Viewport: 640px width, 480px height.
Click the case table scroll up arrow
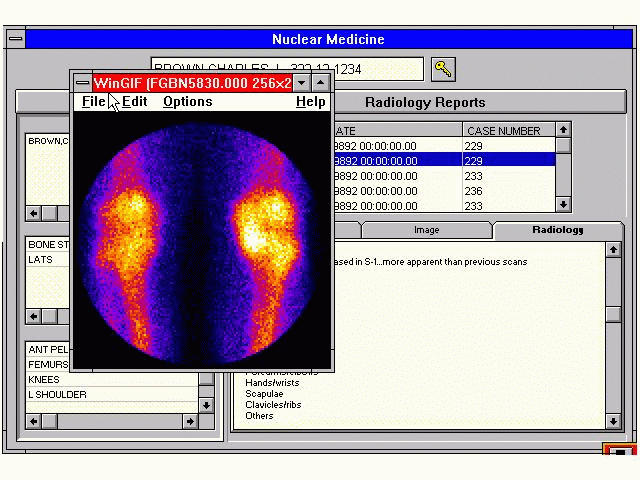(x=563, y=130)
